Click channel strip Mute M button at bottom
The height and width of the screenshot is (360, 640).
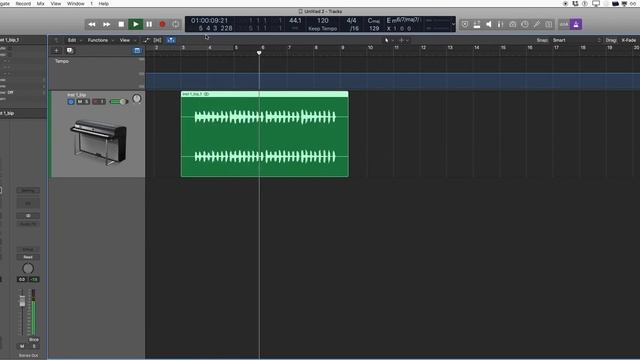22,346
